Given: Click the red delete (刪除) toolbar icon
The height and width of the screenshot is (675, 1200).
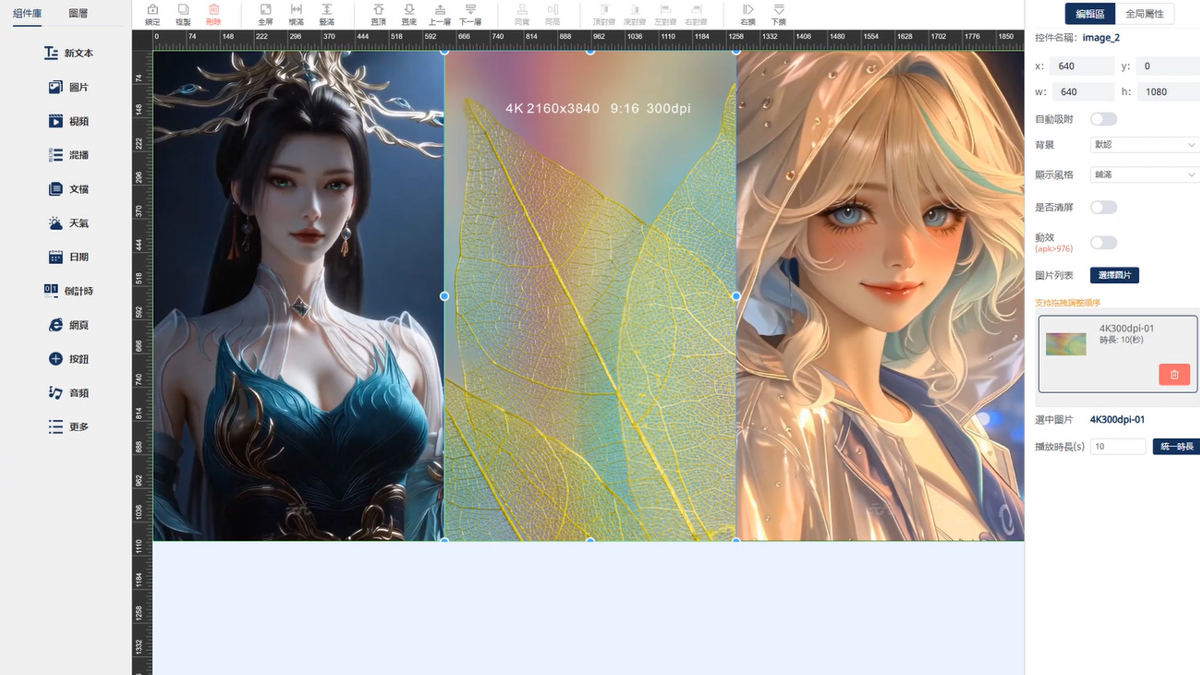Looking at the screenshot, I should coord(213,13).
